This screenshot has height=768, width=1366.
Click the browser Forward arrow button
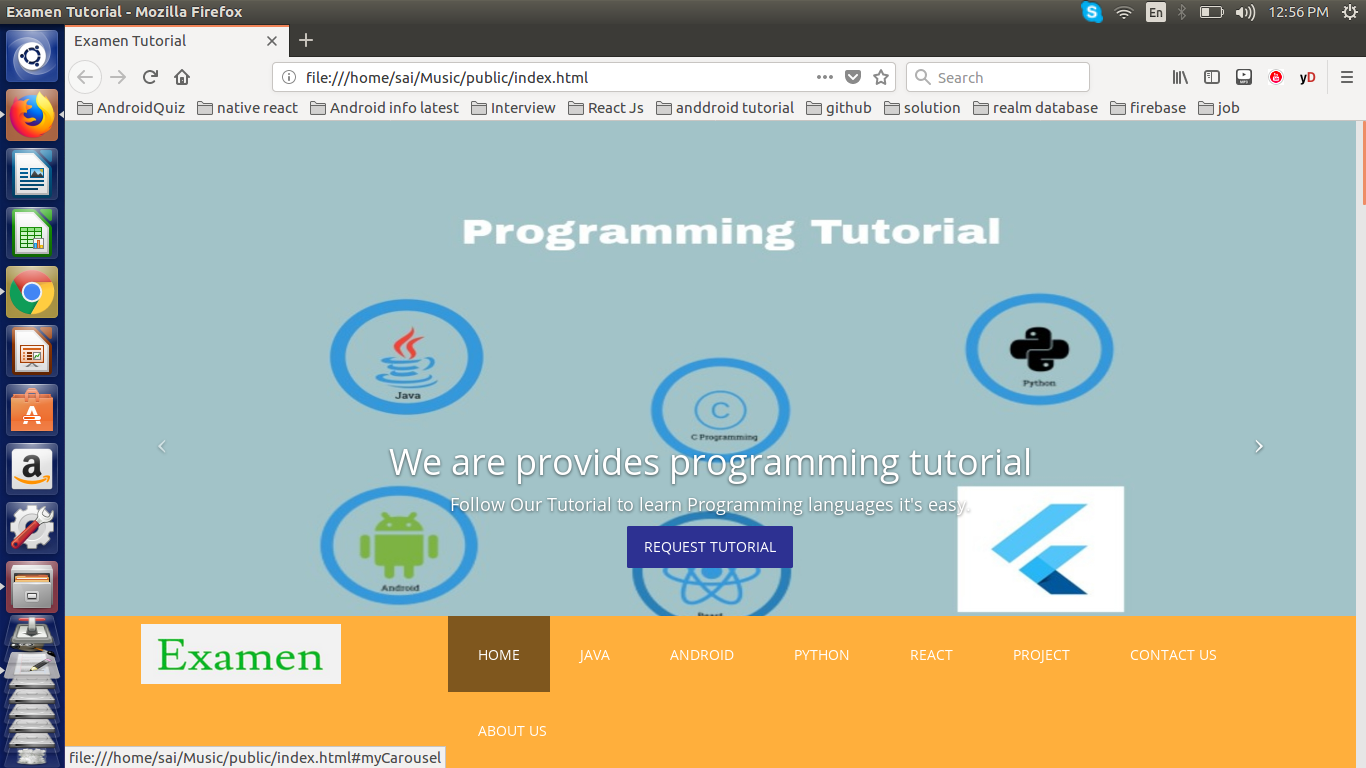118,77
